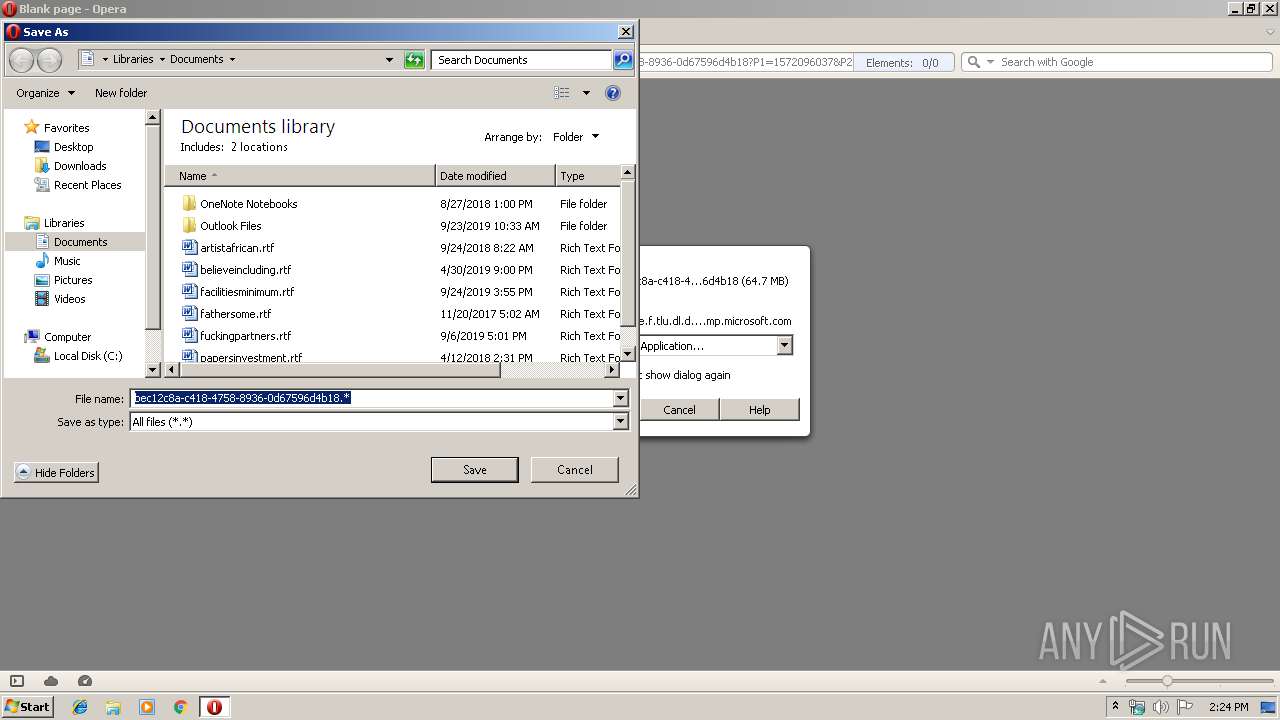Select the facilitiesminimum.rtf file

247,292
